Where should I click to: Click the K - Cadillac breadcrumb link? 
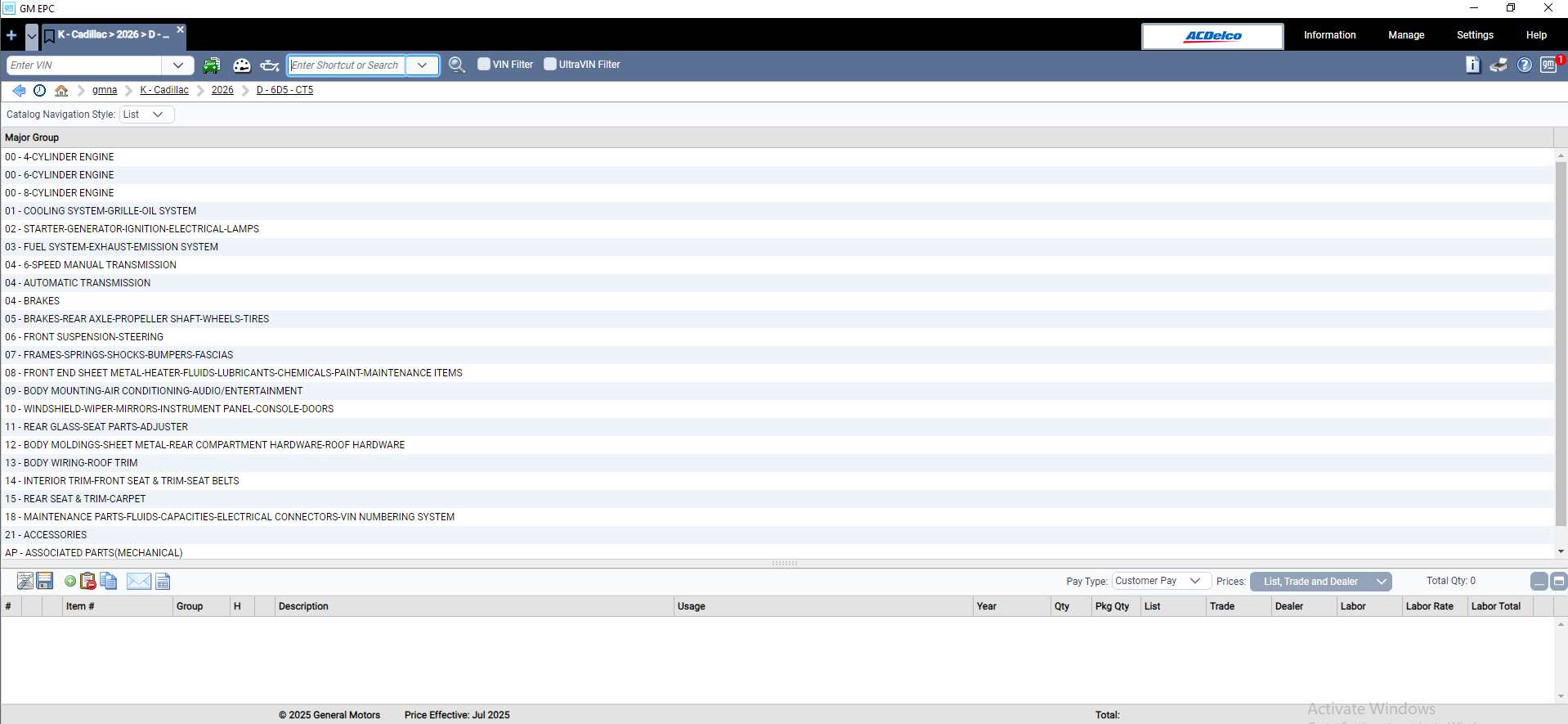click(164, 90)
